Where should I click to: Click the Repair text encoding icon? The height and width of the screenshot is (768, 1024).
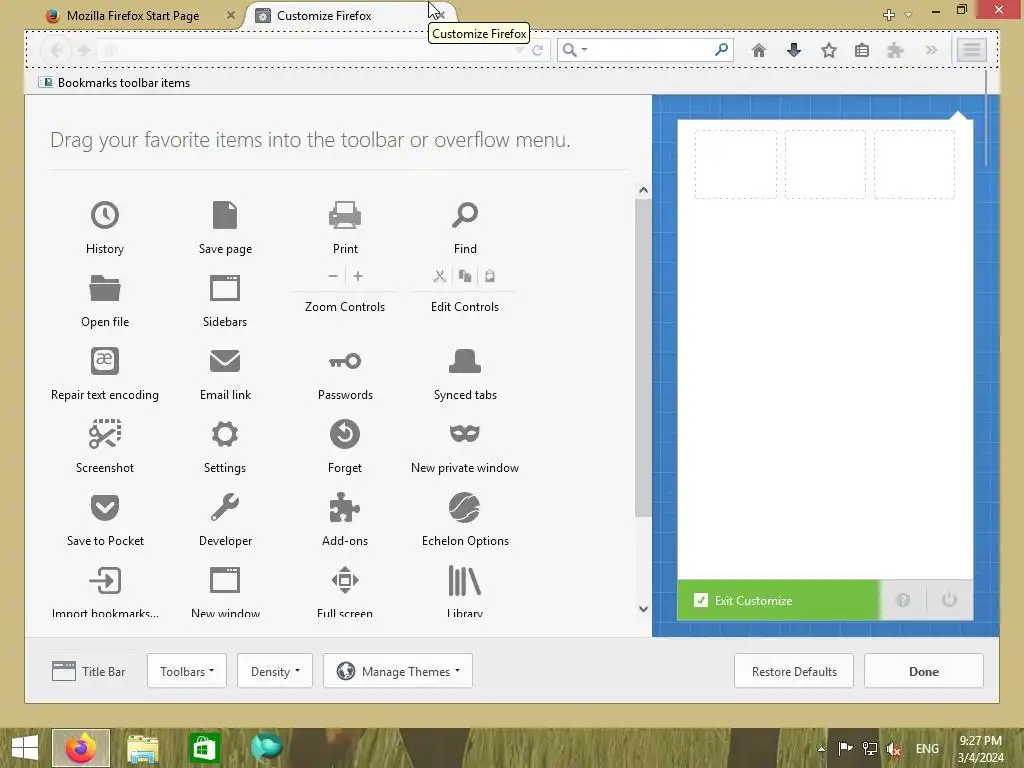[104, 361]
